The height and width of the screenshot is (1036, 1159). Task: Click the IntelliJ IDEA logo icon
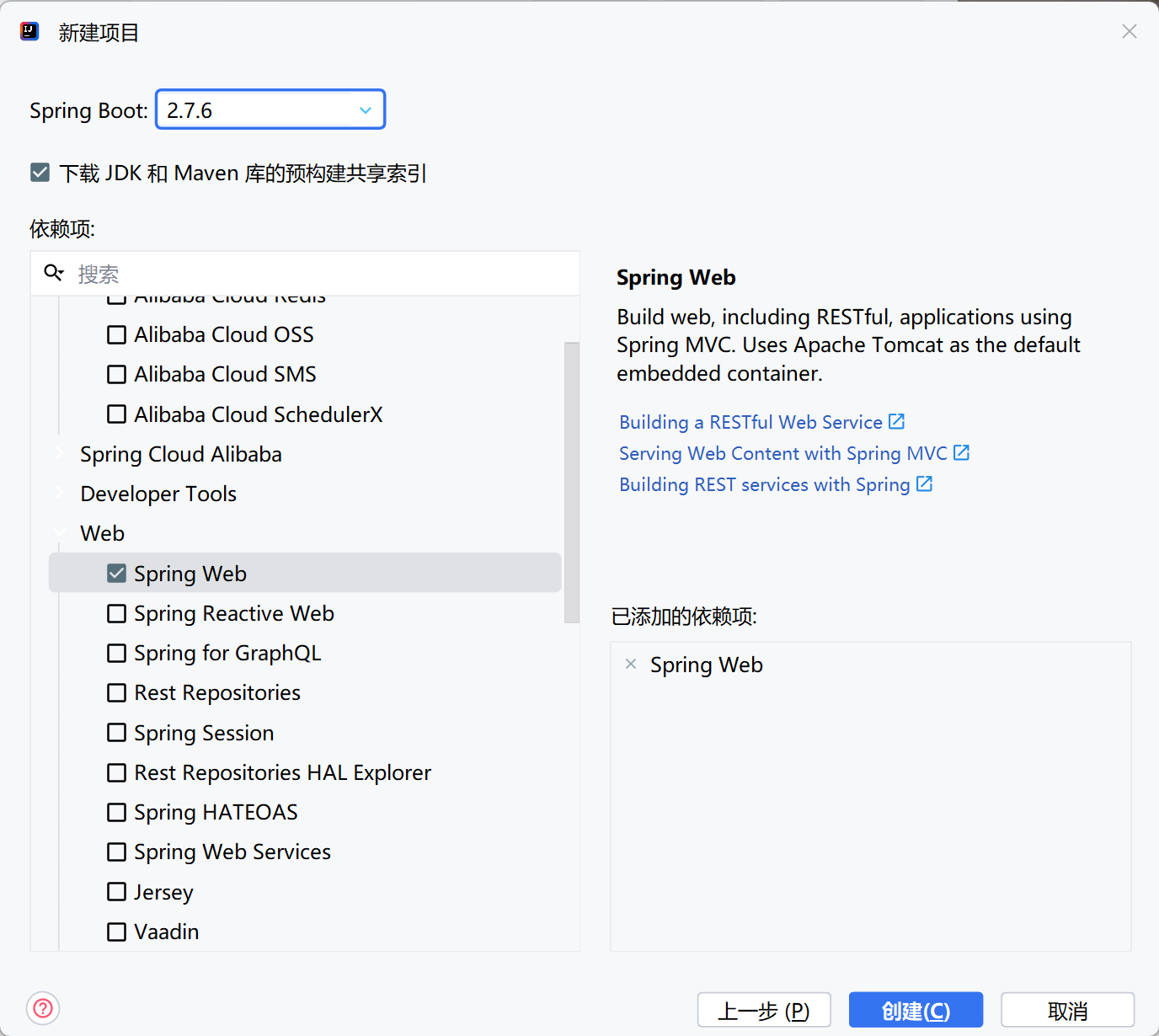point(29,32)
